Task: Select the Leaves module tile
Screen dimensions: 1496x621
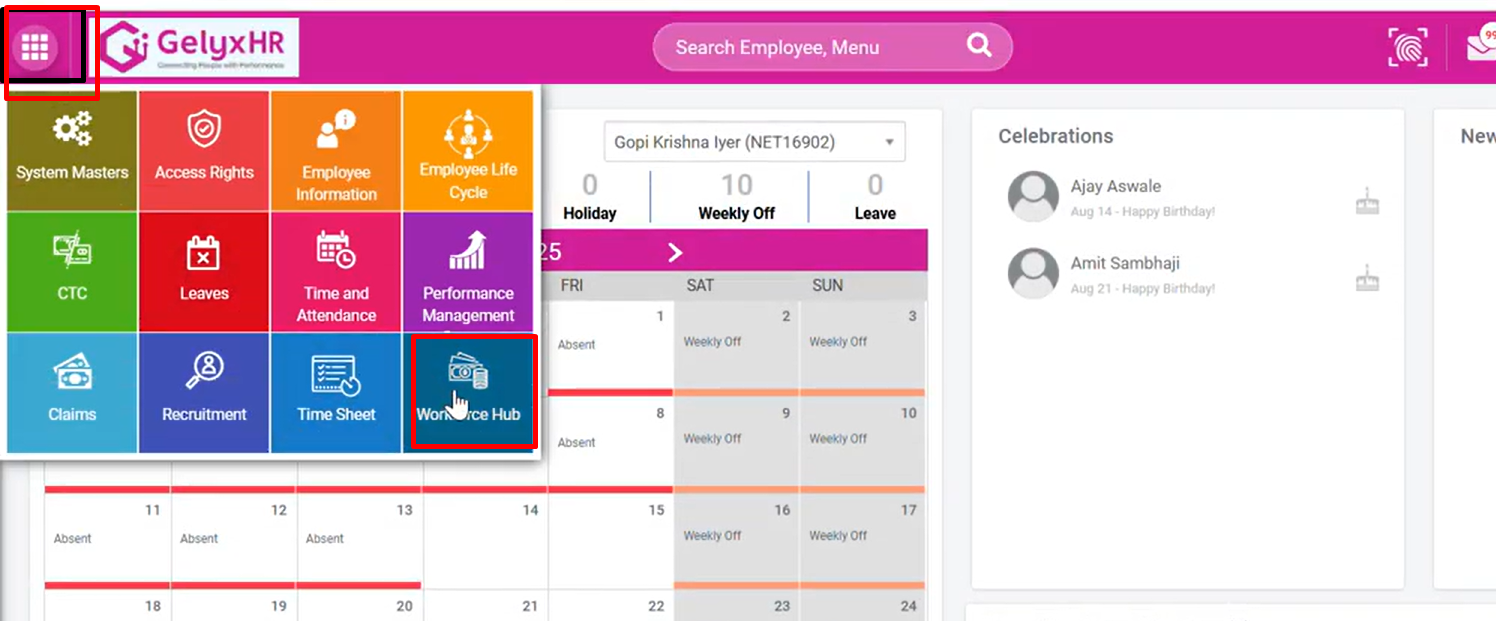Action: pyautogui.click(x=204, y=271)
